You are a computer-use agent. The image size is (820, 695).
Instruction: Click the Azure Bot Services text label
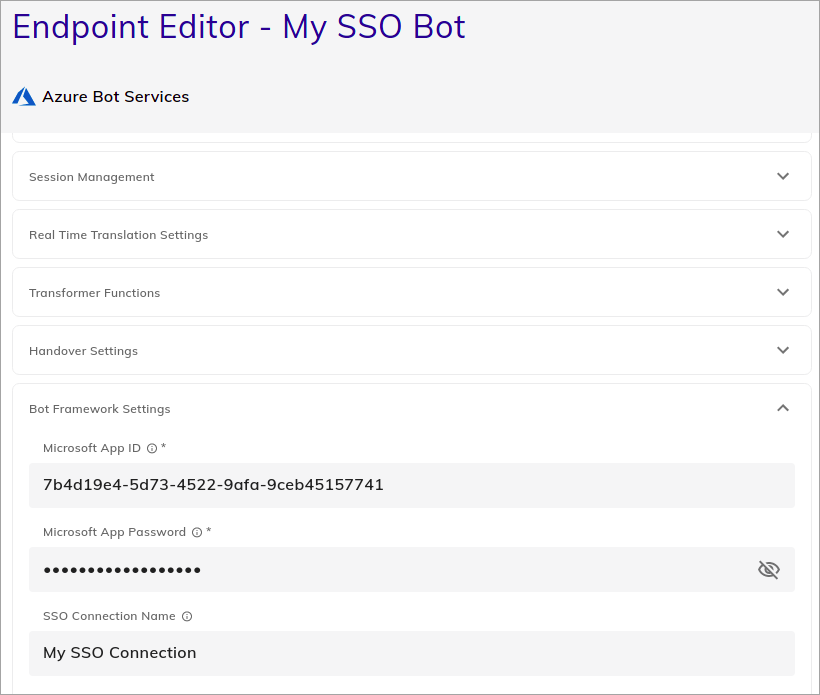pyautogui.click(x=116, y=97)
